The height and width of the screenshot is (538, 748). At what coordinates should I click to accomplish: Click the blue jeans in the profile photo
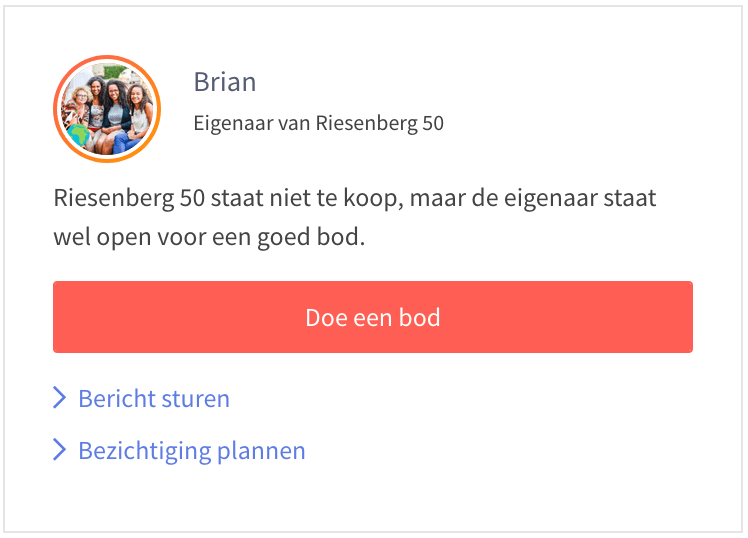click(x=124, y=145)
